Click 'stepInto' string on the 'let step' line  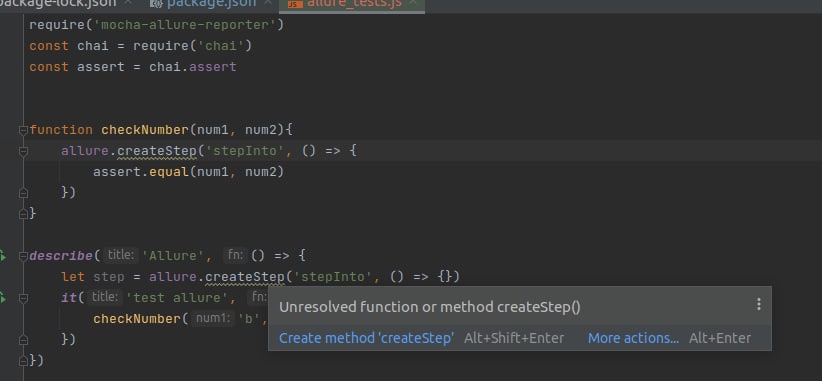tap(332, 277)
